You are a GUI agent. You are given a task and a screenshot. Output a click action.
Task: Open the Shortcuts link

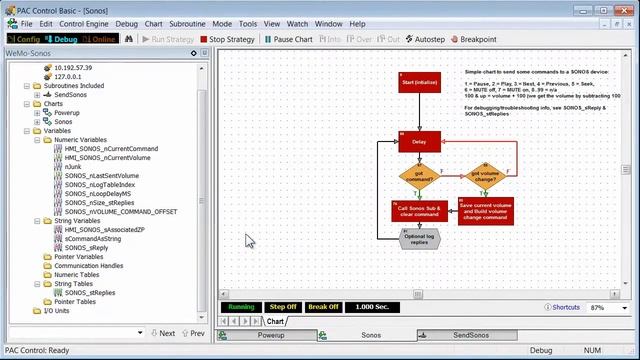click(562, 307)
